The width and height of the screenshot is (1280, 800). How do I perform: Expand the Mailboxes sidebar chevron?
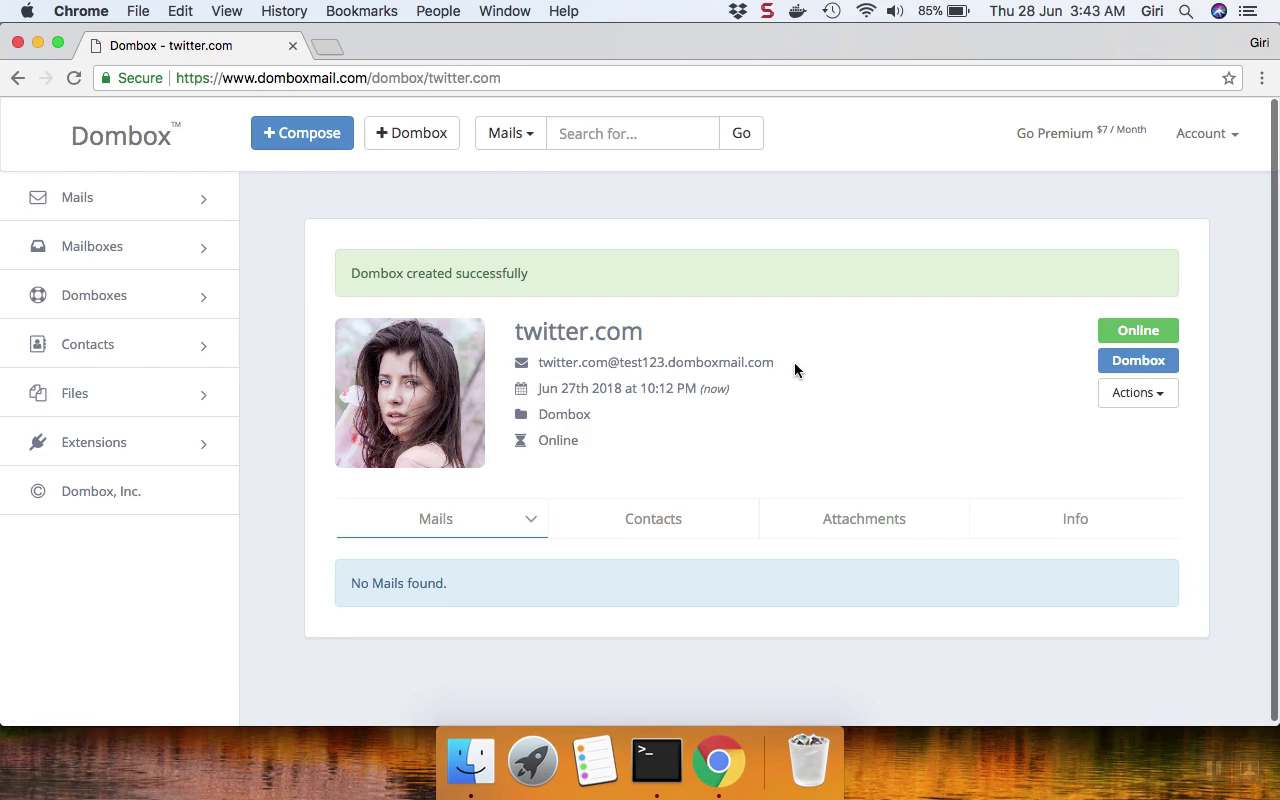(203, 248)
